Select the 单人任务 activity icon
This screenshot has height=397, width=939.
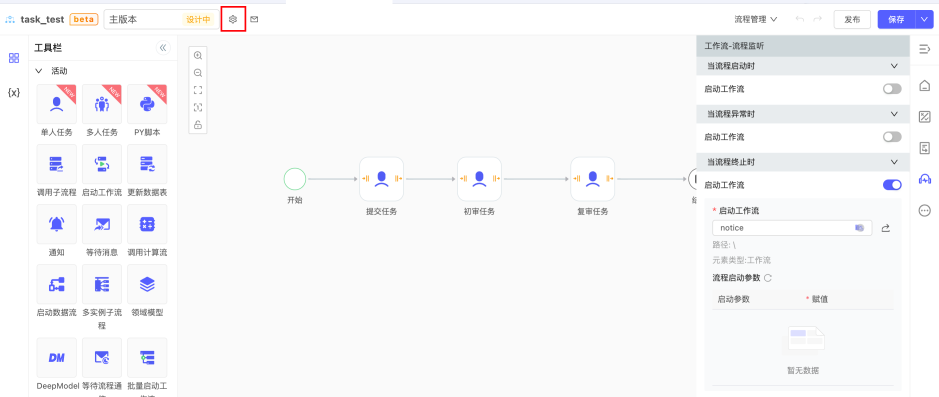57,104
